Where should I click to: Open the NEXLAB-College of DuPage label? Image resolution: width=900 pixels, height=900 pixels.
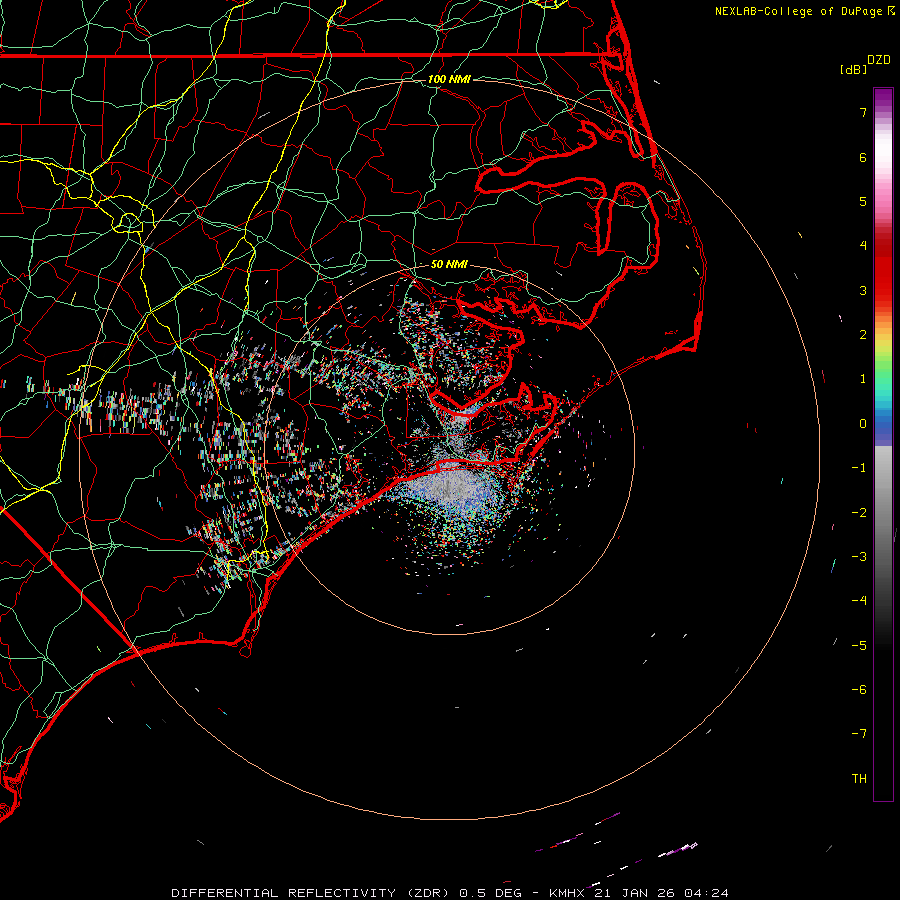(x=797, y=11)
